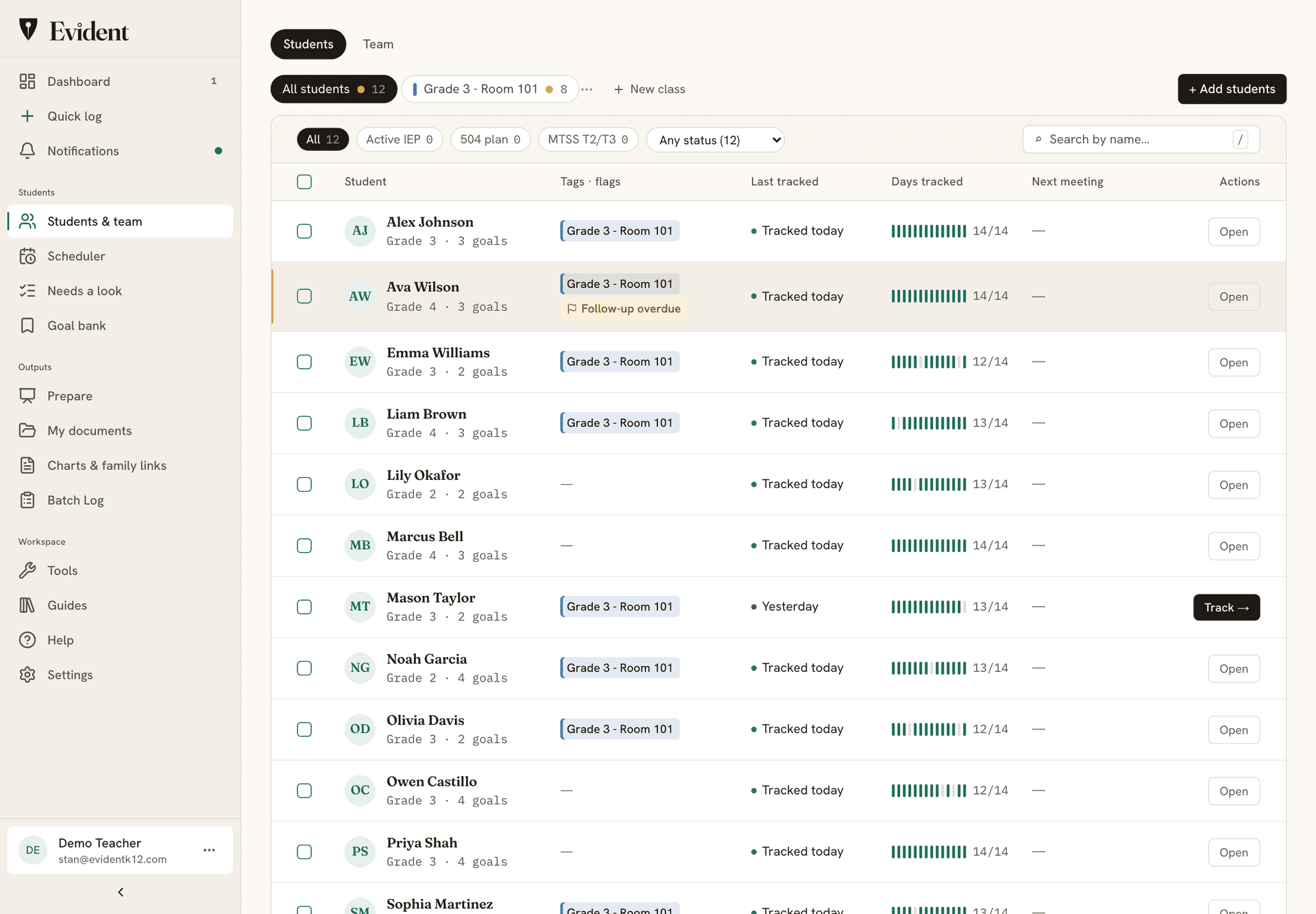Click Owen Castillo's days tracked progress bar
The height and width of the screenshot is (914, 1316).
click(x=929, y=791)
